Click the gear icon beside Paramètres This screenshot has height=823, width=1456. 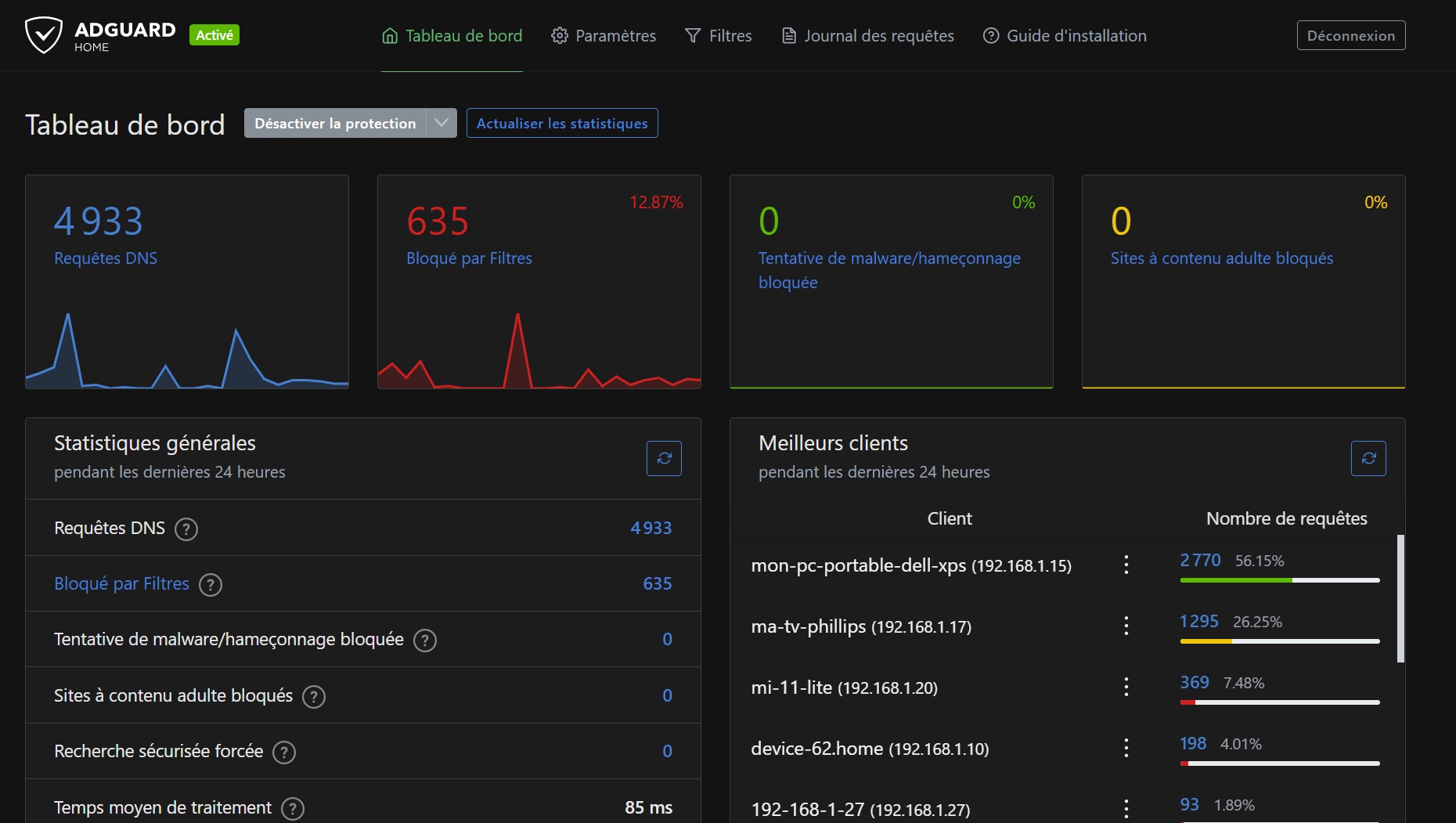coord(560,36)
